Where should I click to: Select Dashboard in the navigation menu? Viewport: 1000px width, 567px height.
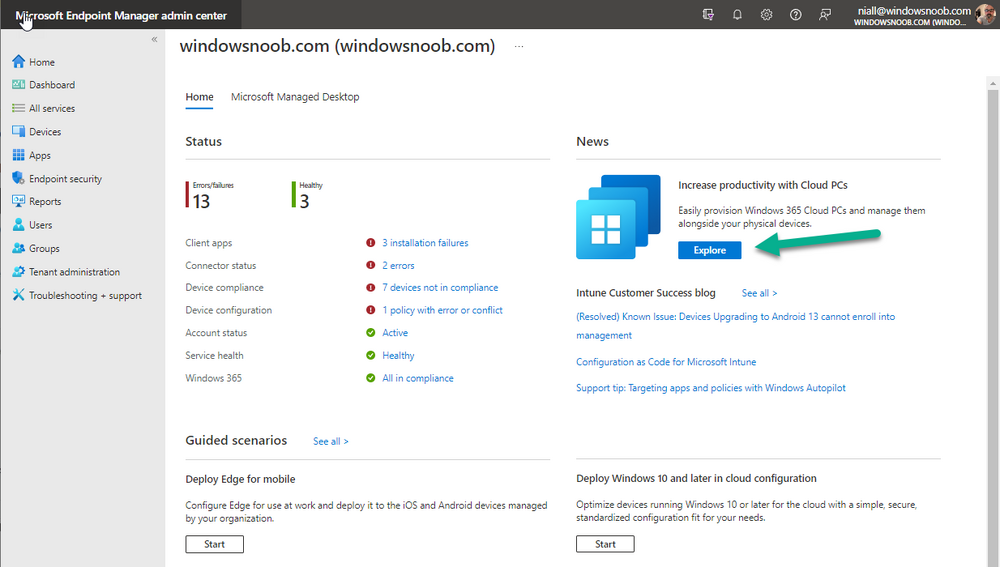click(x=52, y=85)
